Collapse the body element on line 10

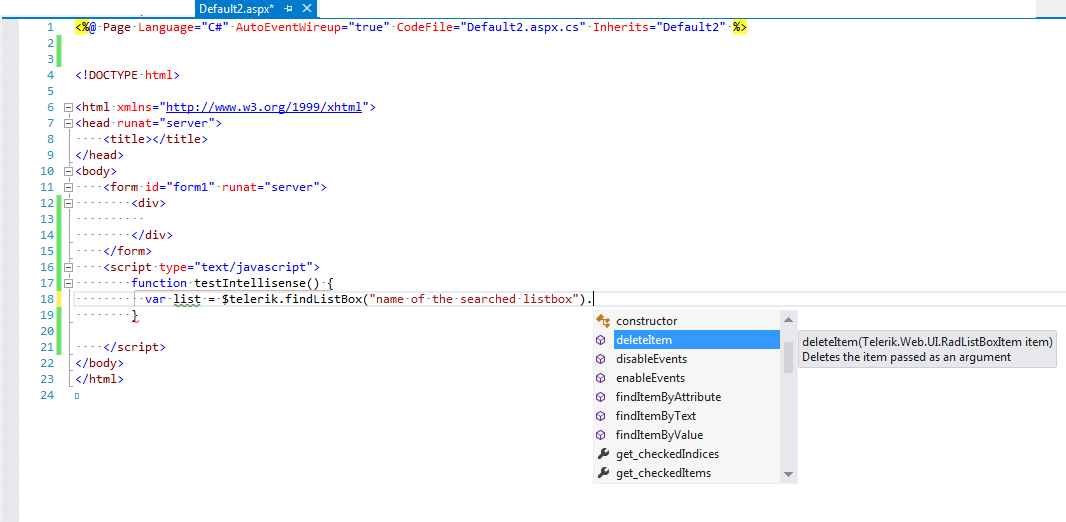(67, 171)
